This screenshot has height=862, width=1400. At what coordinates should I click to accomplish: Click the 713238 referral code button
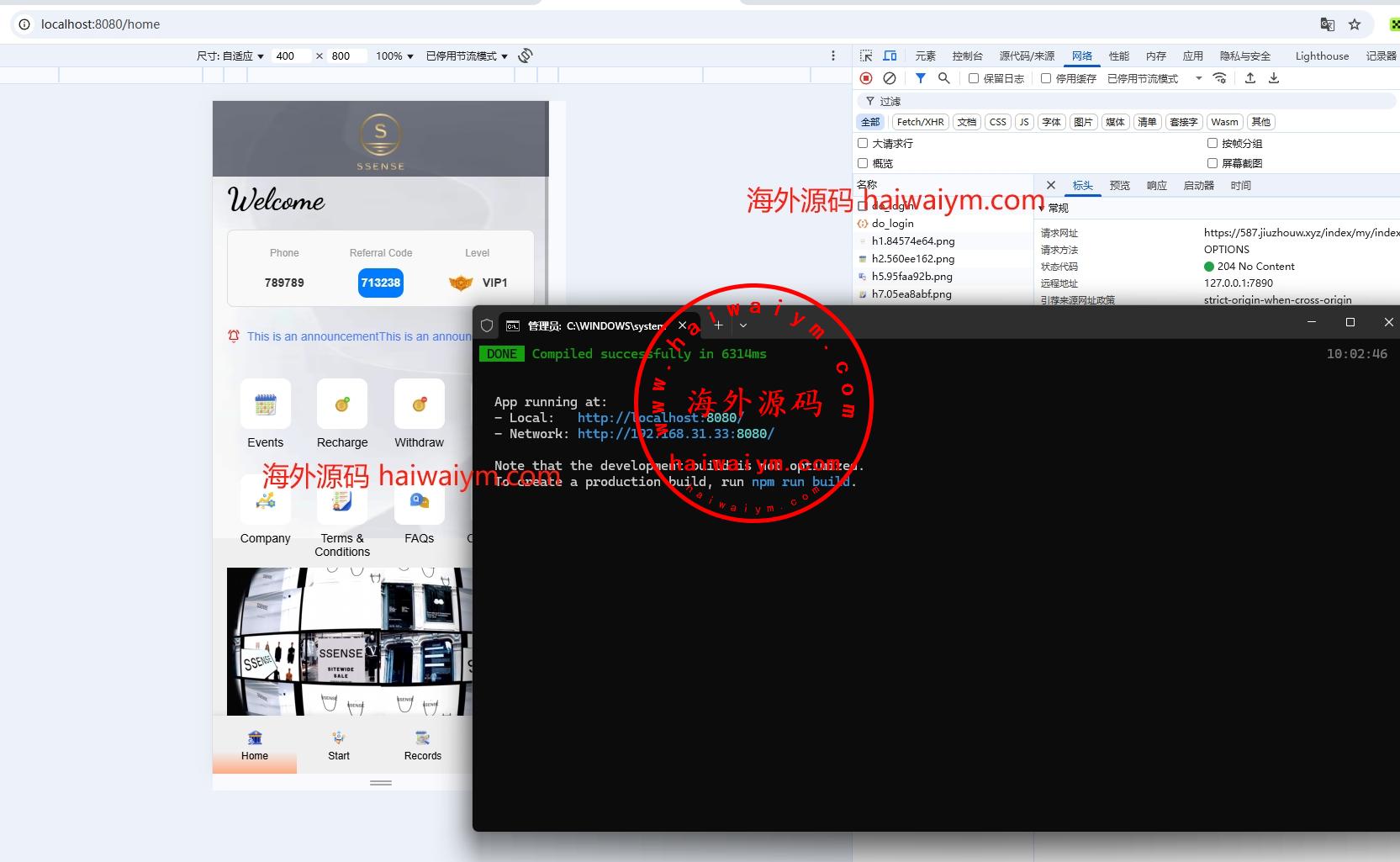tap(381, 283)
